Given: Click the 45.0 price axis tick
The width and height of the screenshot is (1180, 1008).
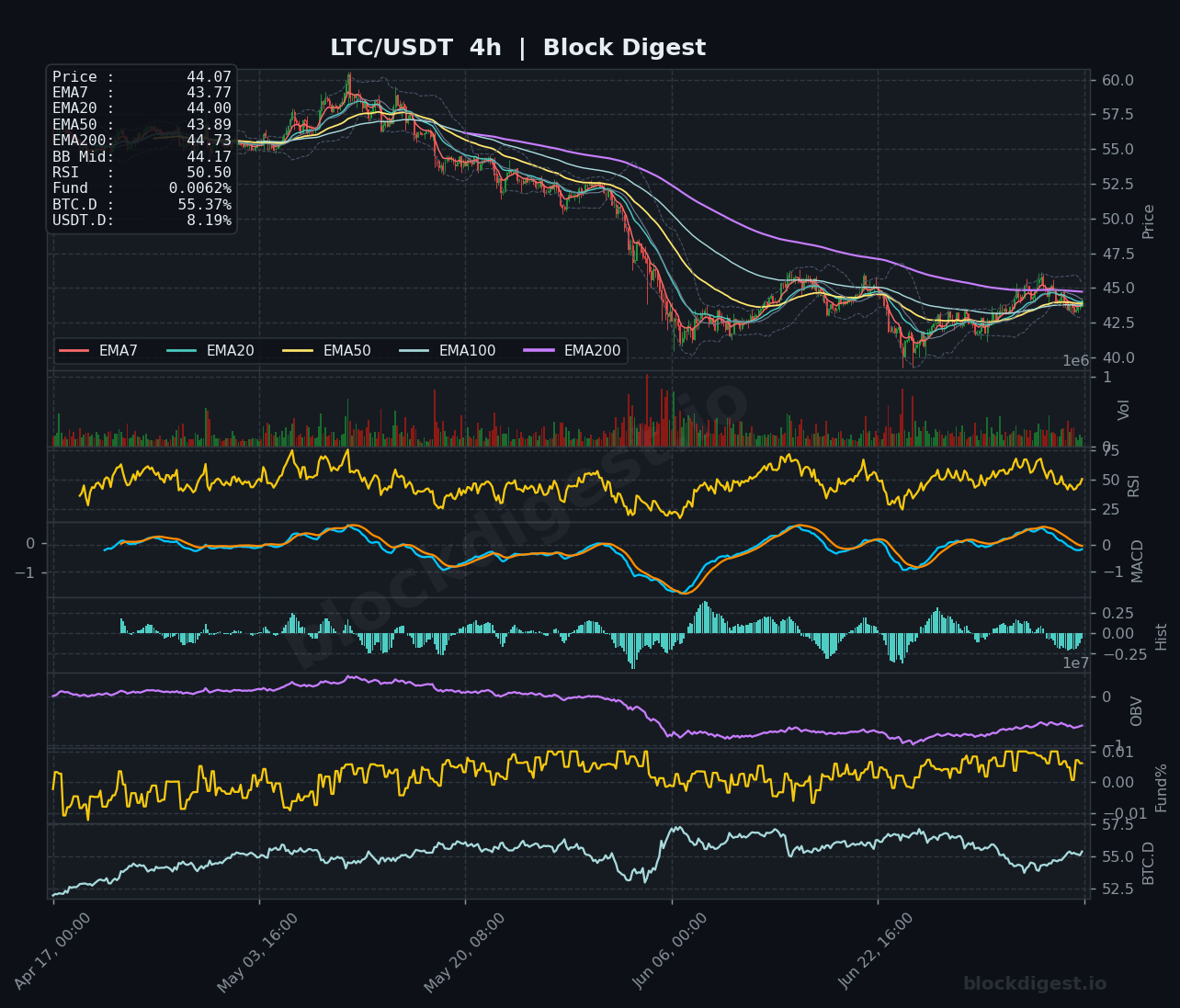Looking at the screenshot, I should 1117,289.
